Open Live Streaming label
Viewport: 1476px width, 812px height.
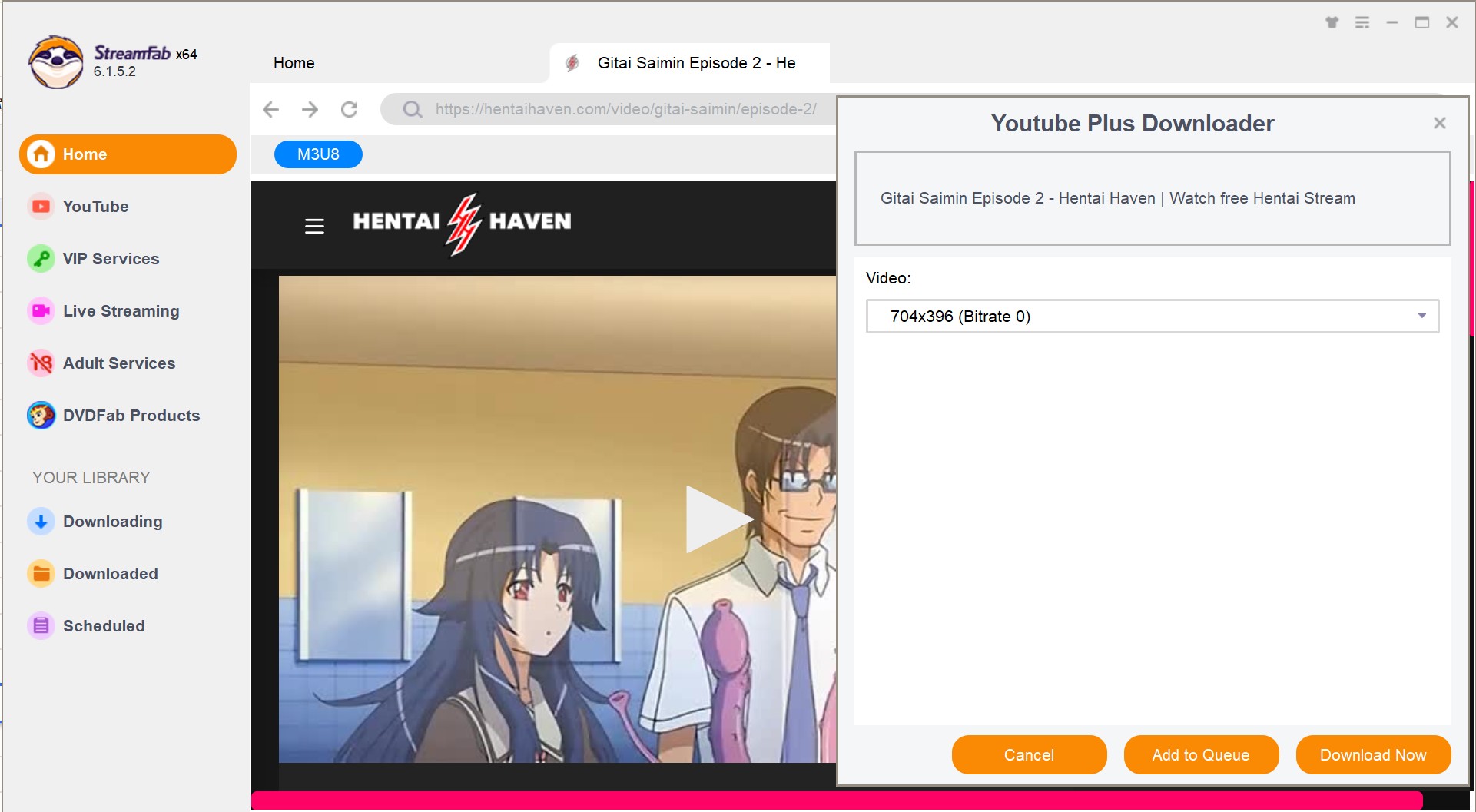click(x=121, y=311)
